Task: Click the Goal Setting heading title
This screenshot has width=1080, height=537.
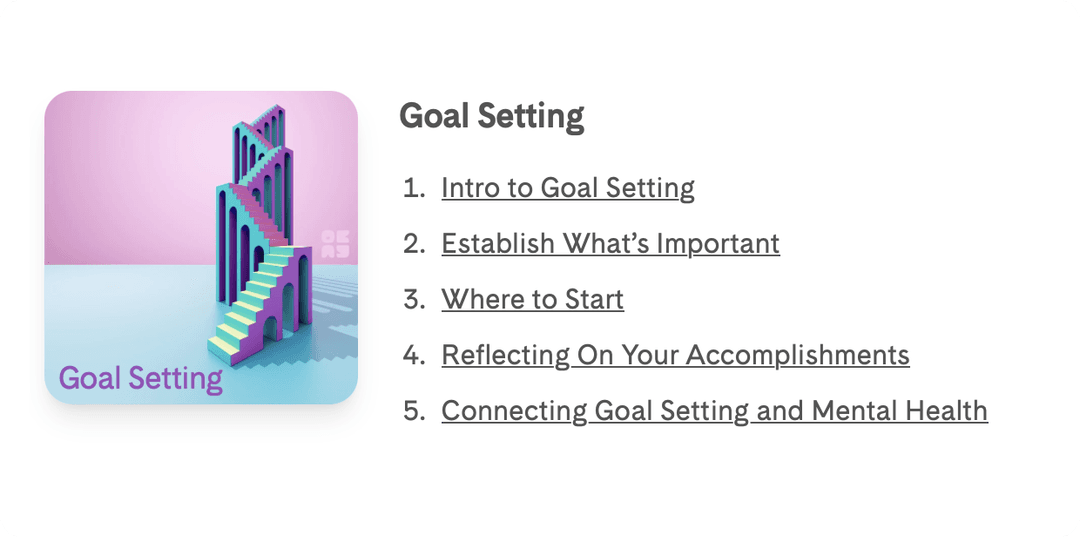Action: click(492, 116)
